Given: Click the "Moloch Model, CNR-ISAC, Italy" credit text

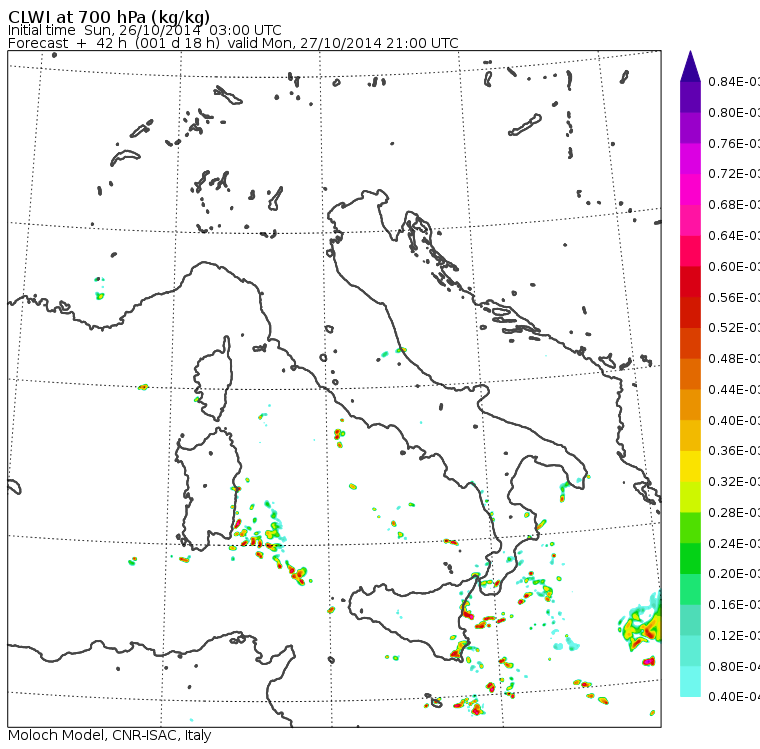Looking at the screenshot, I should [x=110, y=735].
